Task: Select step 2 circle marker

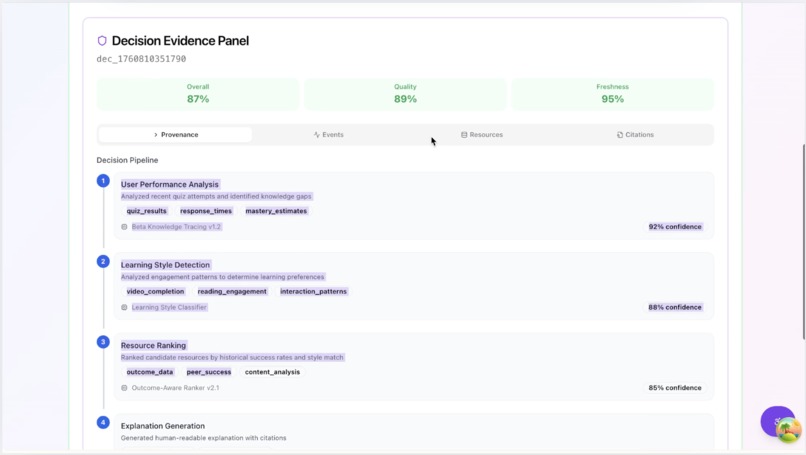Action: 103,262
